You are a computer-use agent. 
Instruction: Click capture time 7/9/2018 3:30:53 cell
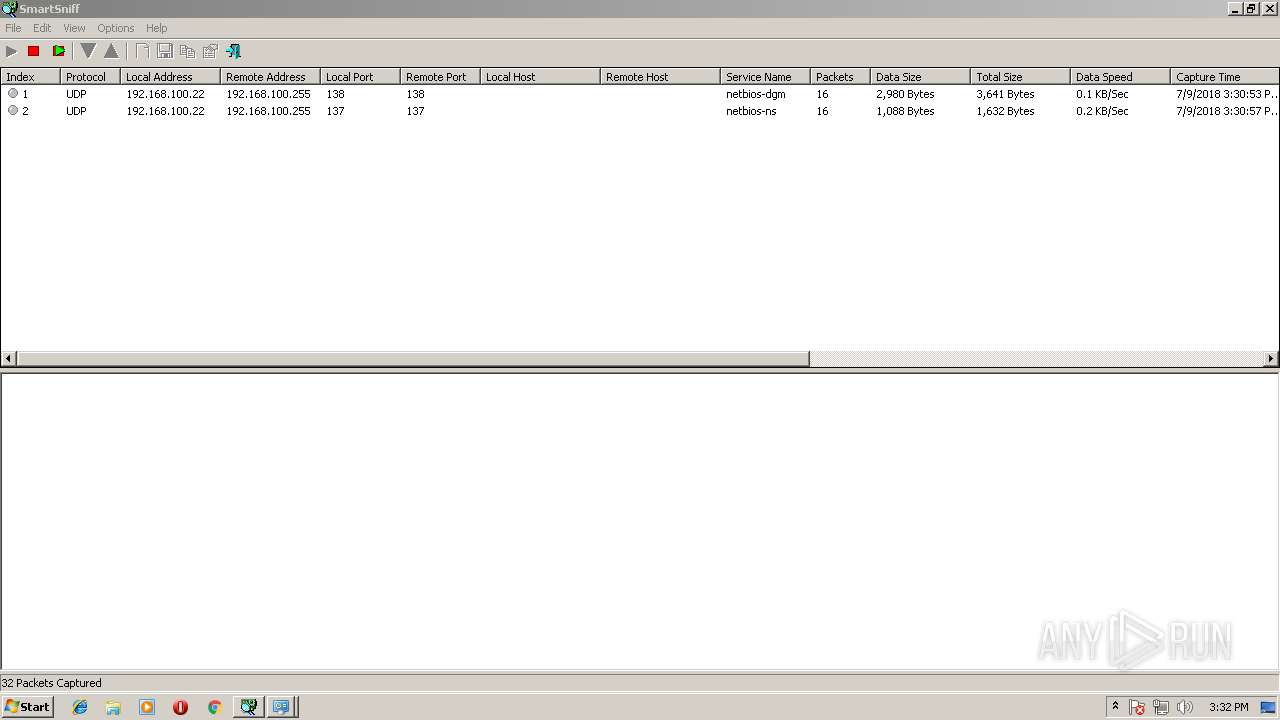coord(1227,94)
